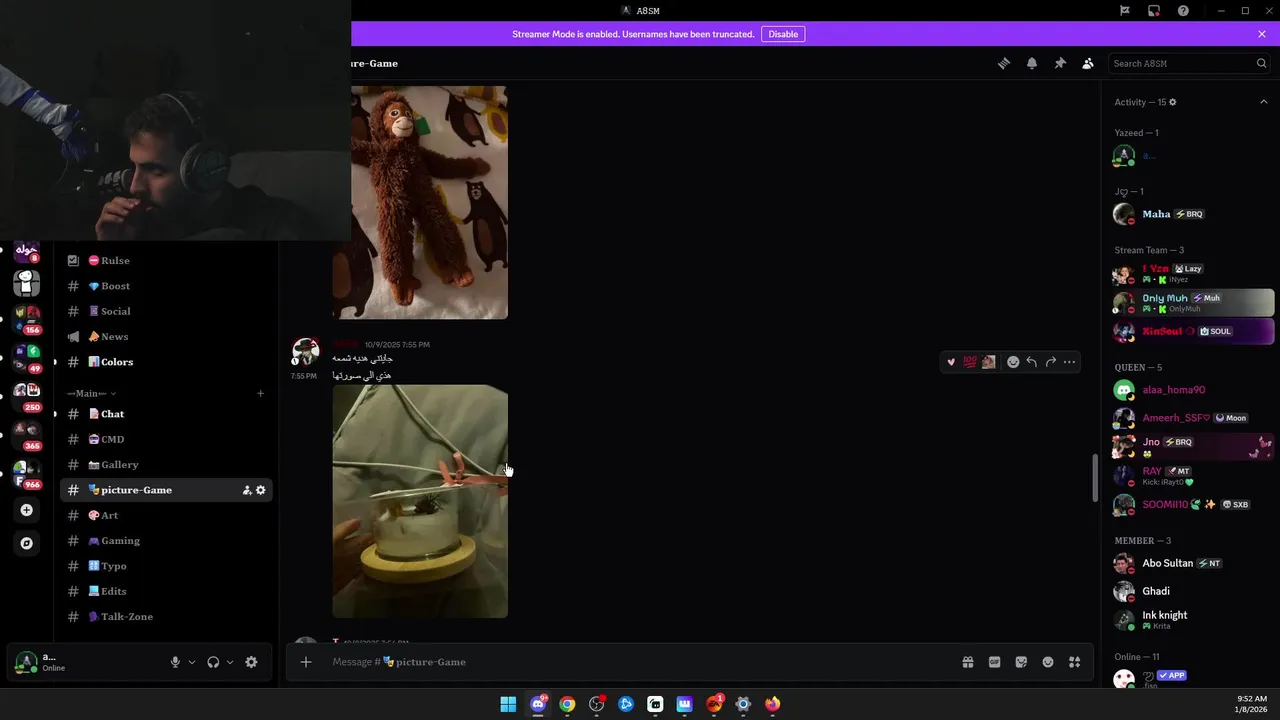This screenshot has width=1280, height=720.
Task: Open the emoji picker in message bar
Action: click(x=1048, y=662)
